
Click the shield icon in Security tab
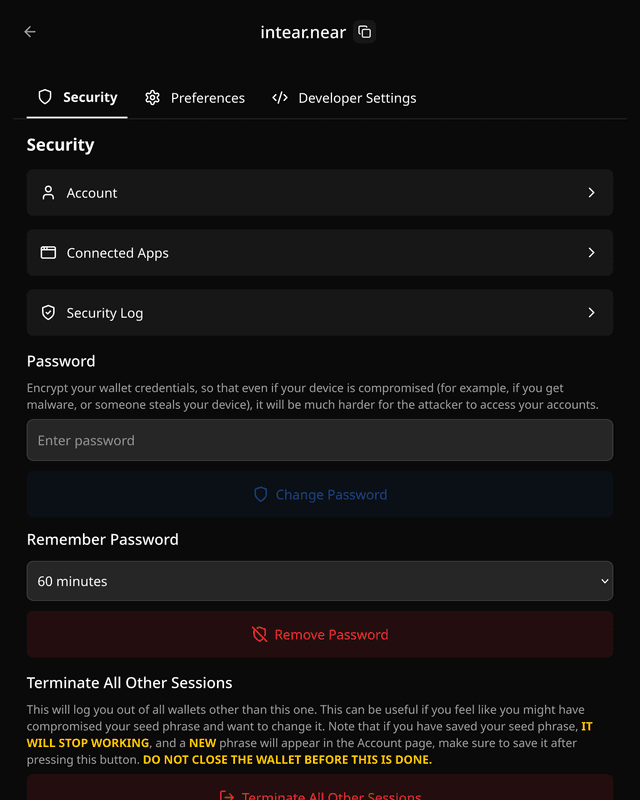(45, 96)
